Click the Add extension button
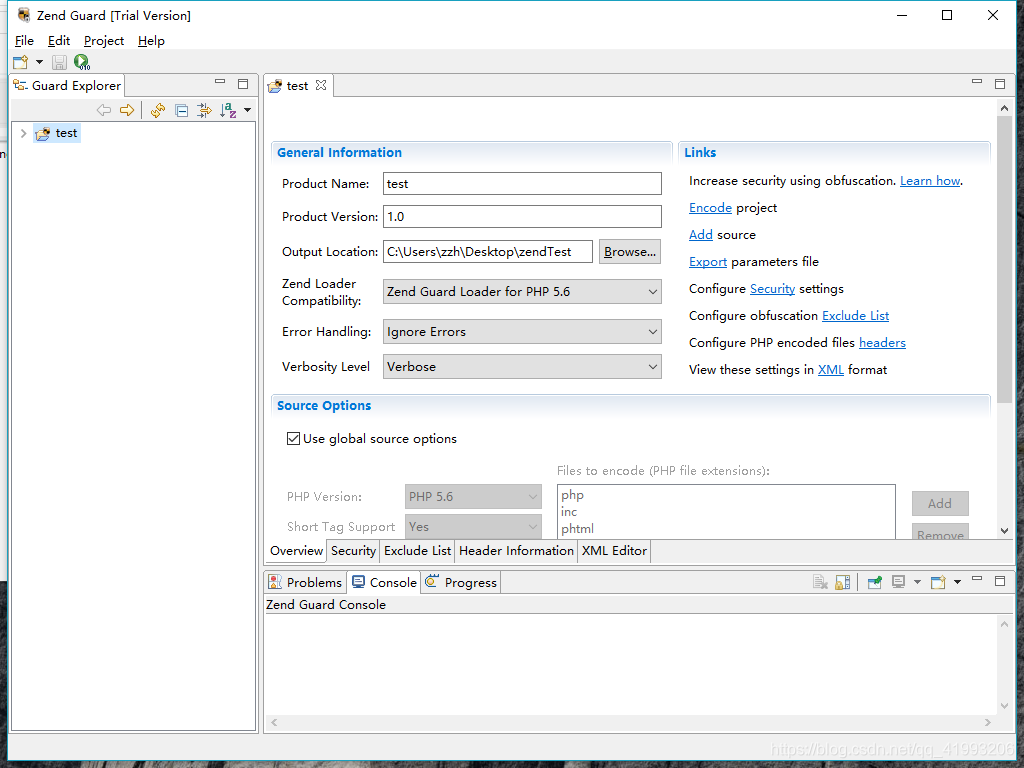This screenshot has height=768, width=1024. coord(940,504)
